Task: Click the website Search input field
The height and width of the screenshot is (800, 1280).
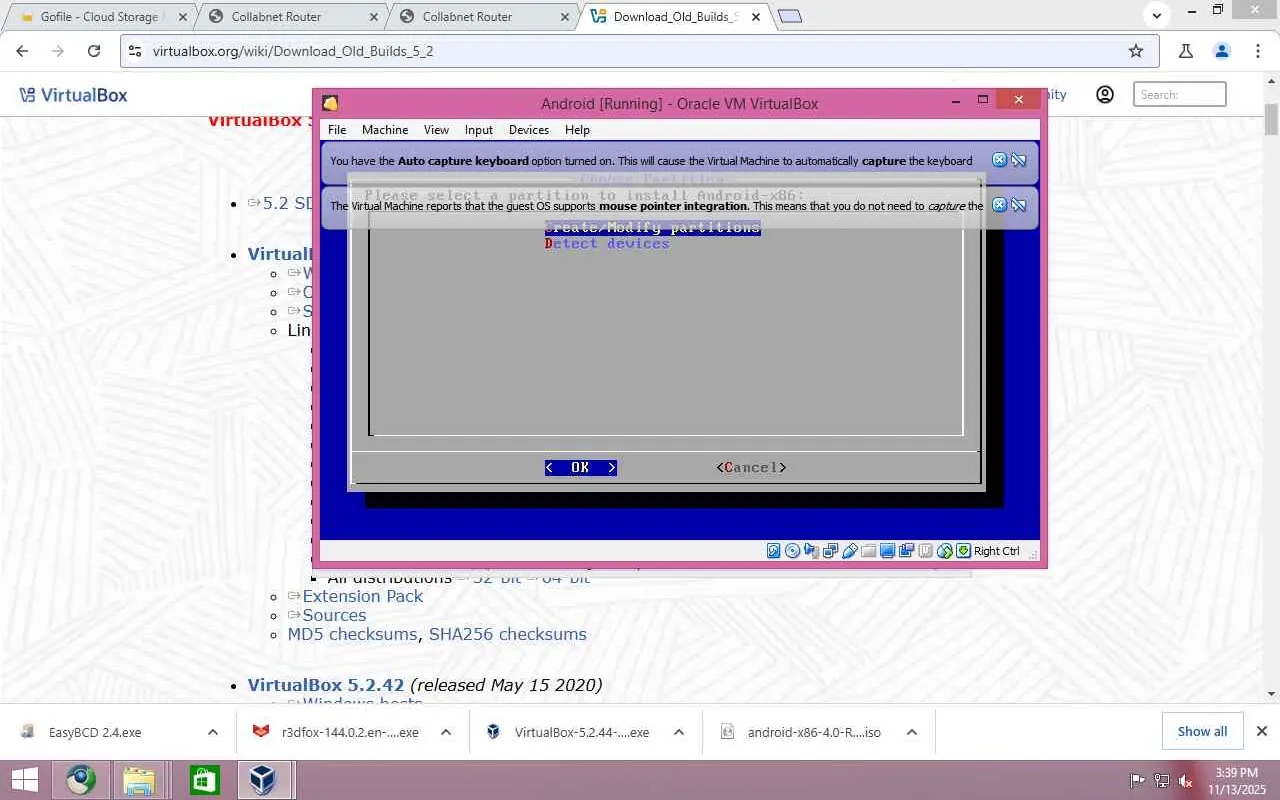Action: click(x=1180, y=95)
